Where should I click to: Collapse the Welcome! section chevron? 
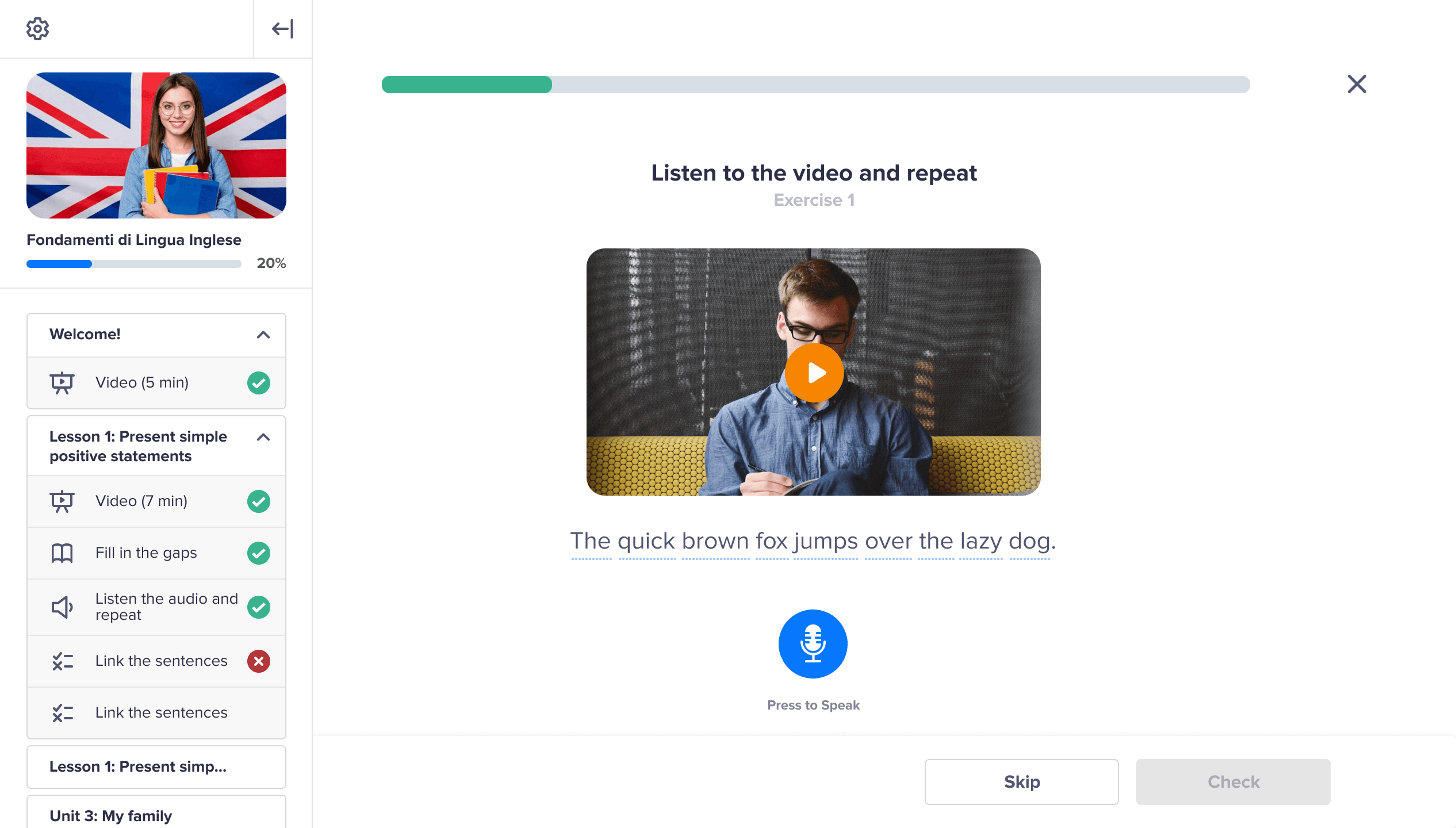pos(263,335)
